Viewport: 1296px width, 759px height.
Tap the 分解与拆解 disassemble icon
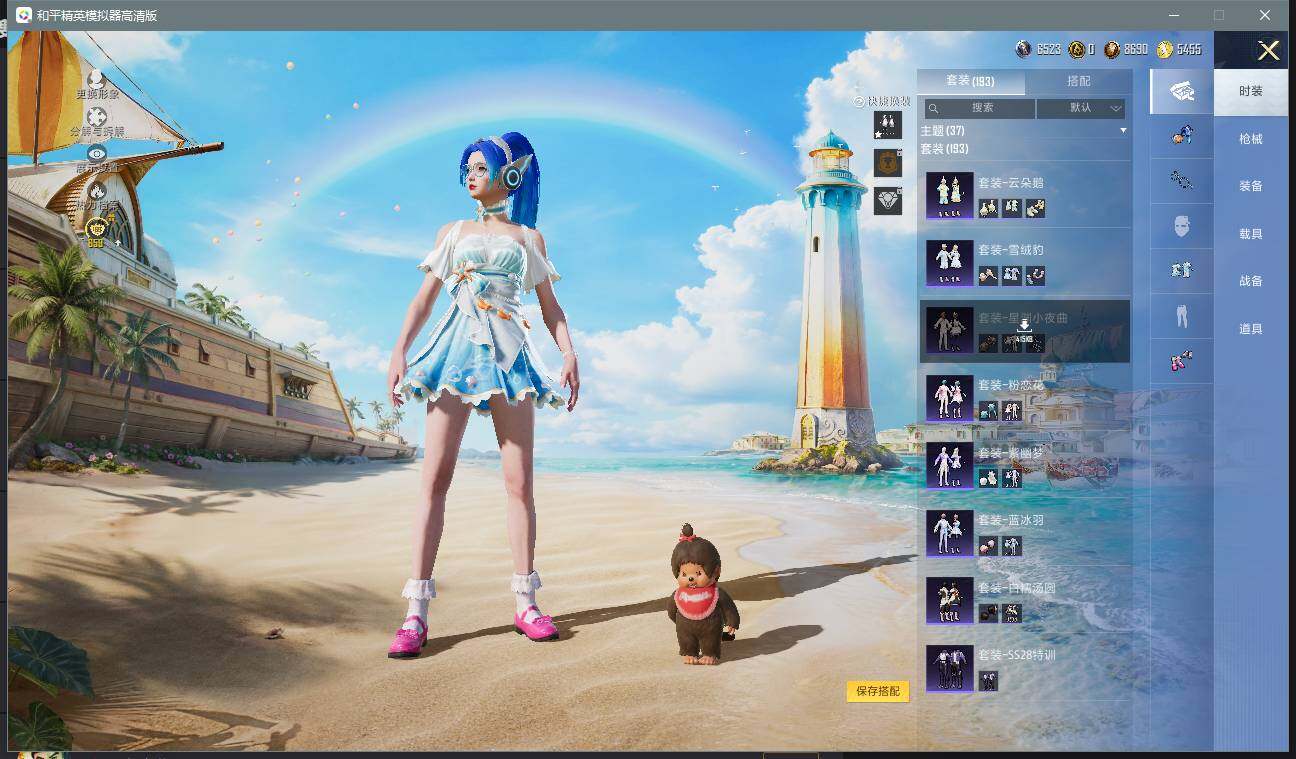click(96, 116)
